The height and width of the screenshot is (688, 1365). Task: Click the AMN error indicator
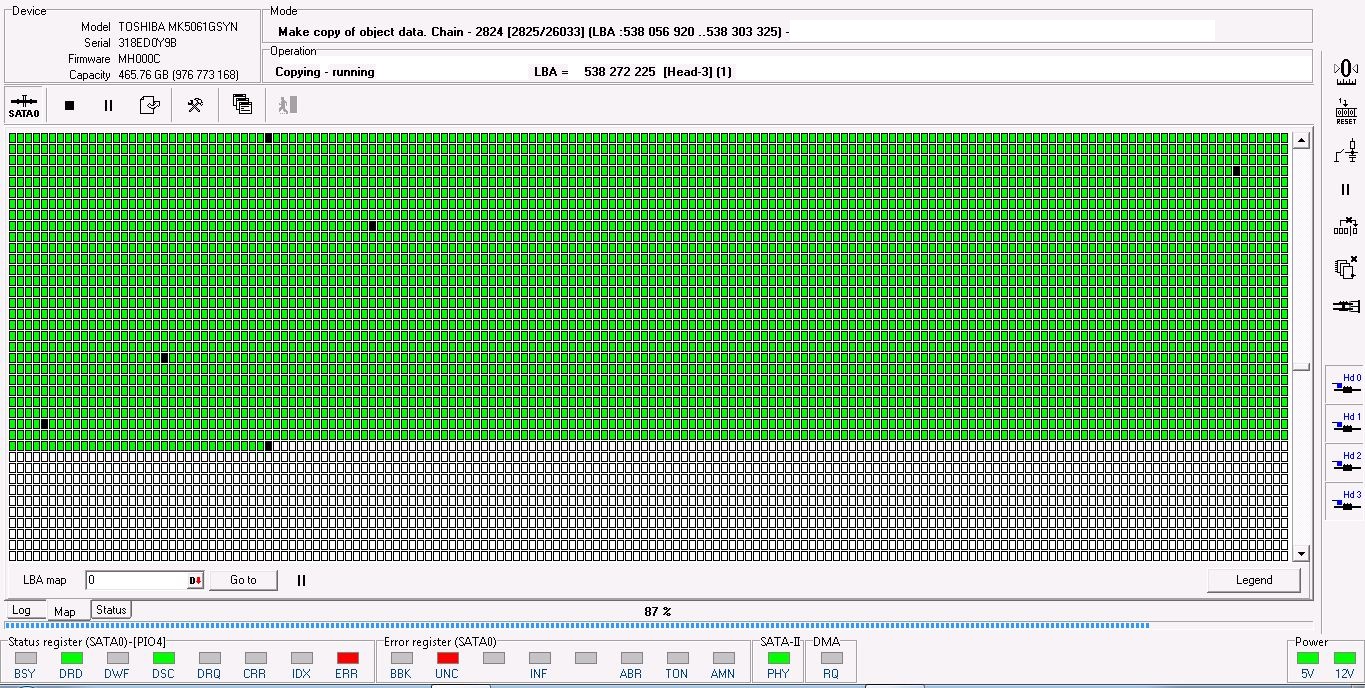pyautogui.click(x=723, y=658)
